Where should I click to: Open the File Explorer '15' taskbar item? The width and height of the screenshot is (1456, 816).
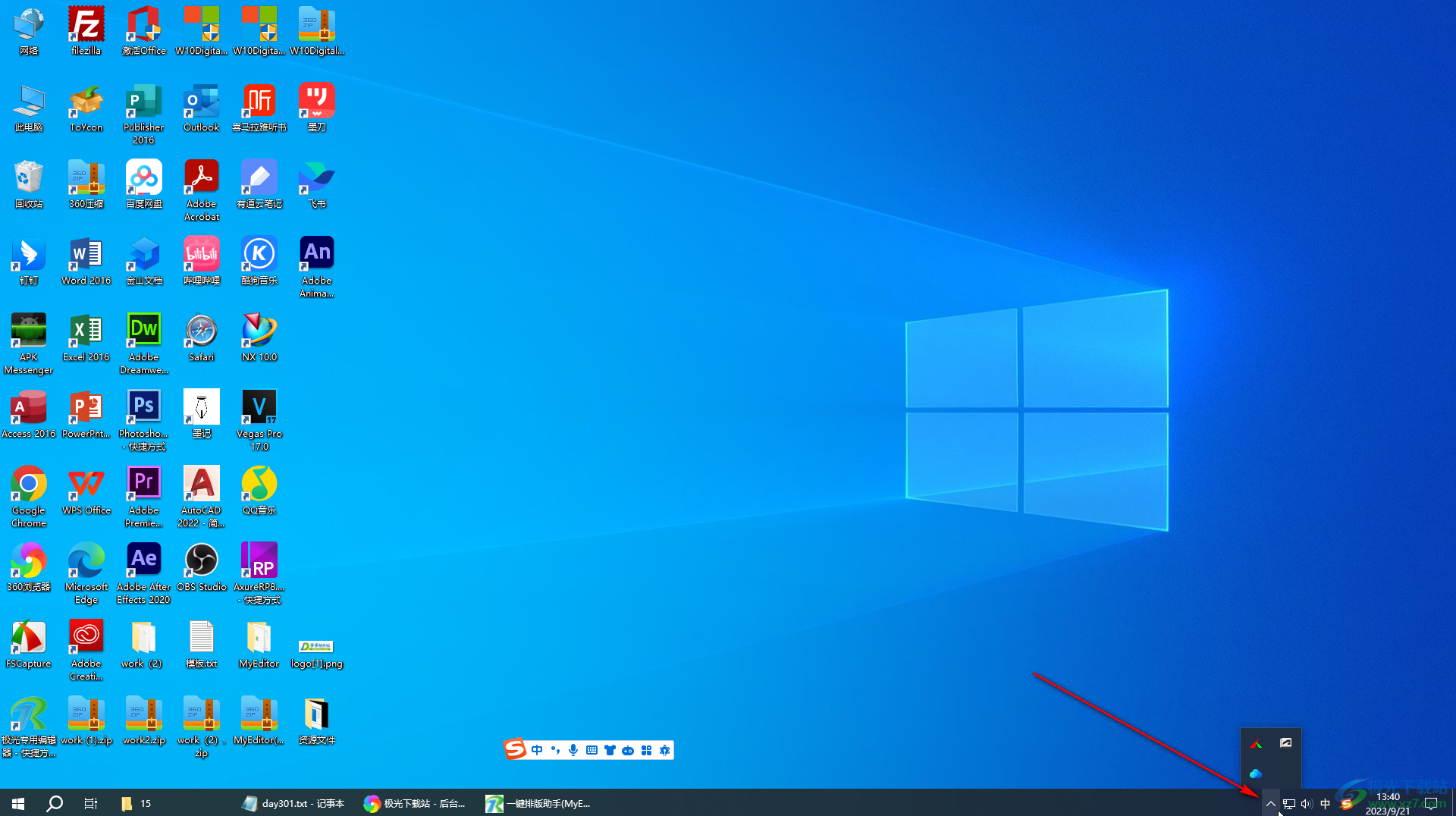(136, 803)
